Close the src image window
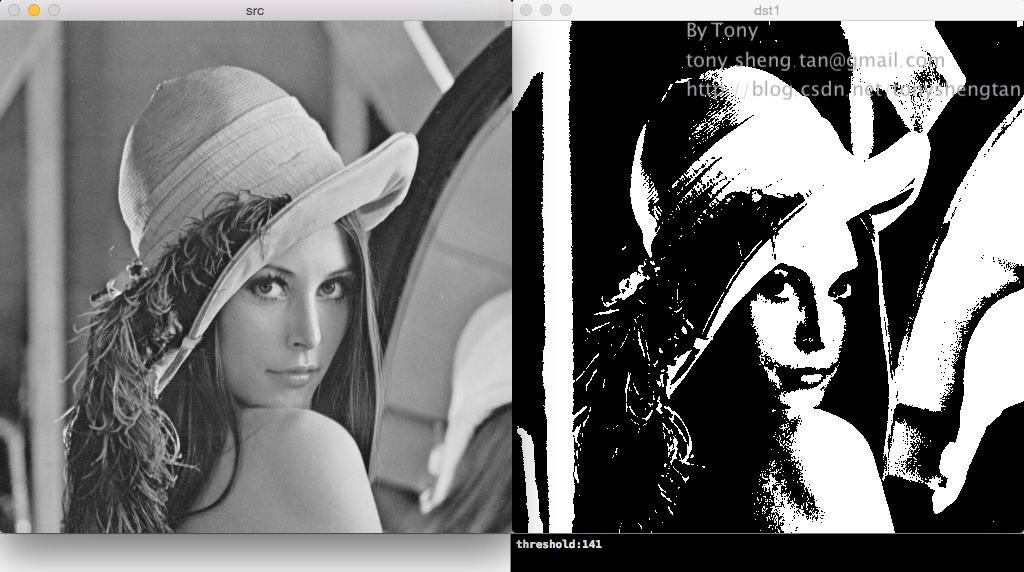 tap(12, 10)
